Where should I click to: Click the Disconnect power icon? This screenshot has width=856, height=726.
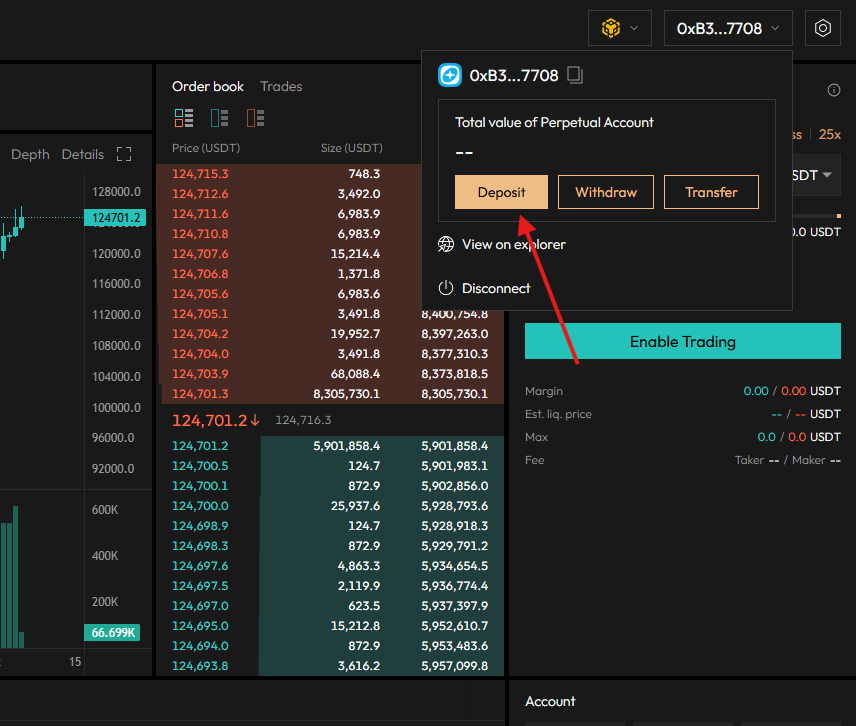[446, 288]
